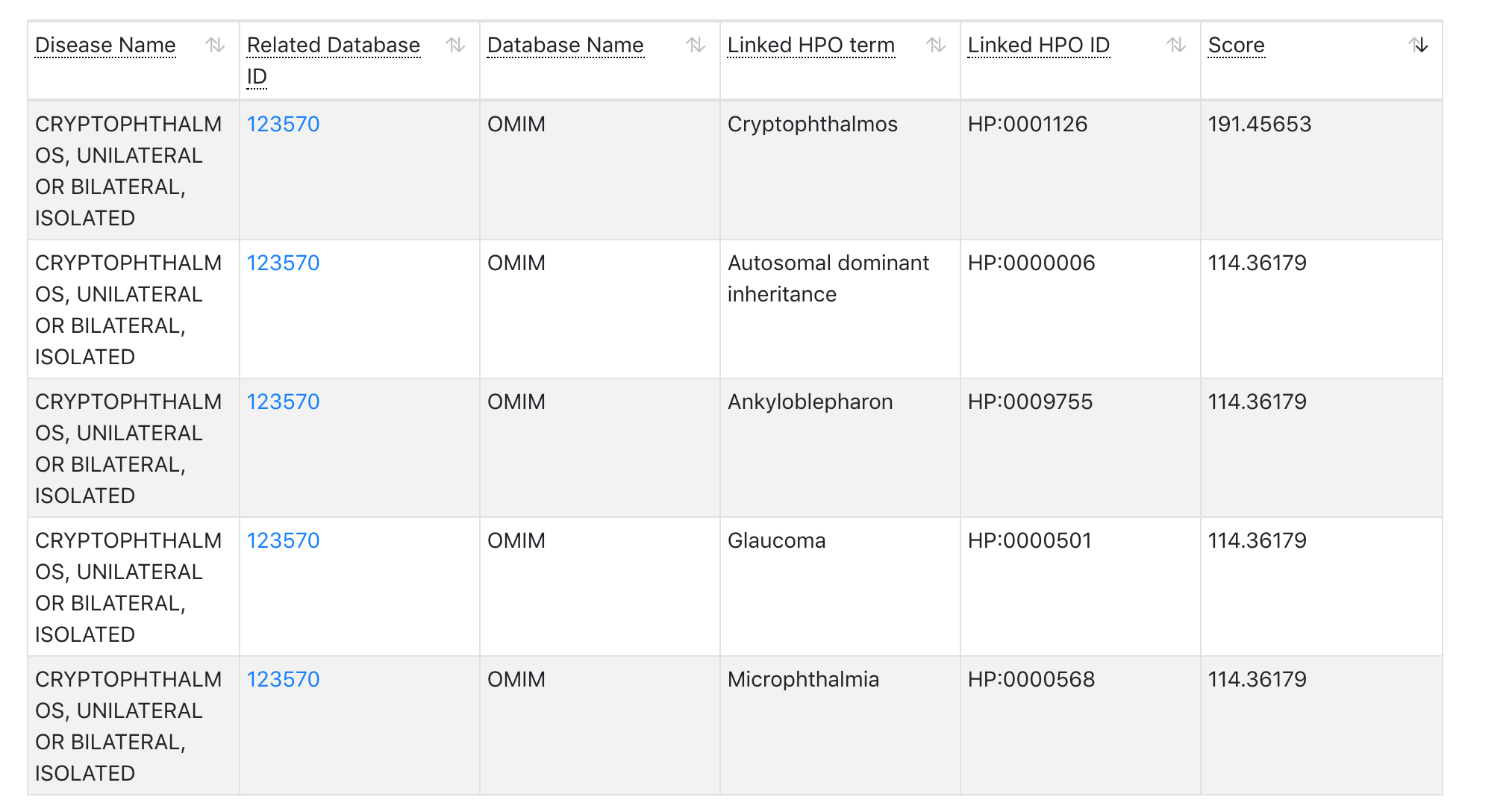1512x803 pixels.
Task: Click the sort arrows beside Linked HPO term
Action: pyautogui.click(x=935, y=46)
